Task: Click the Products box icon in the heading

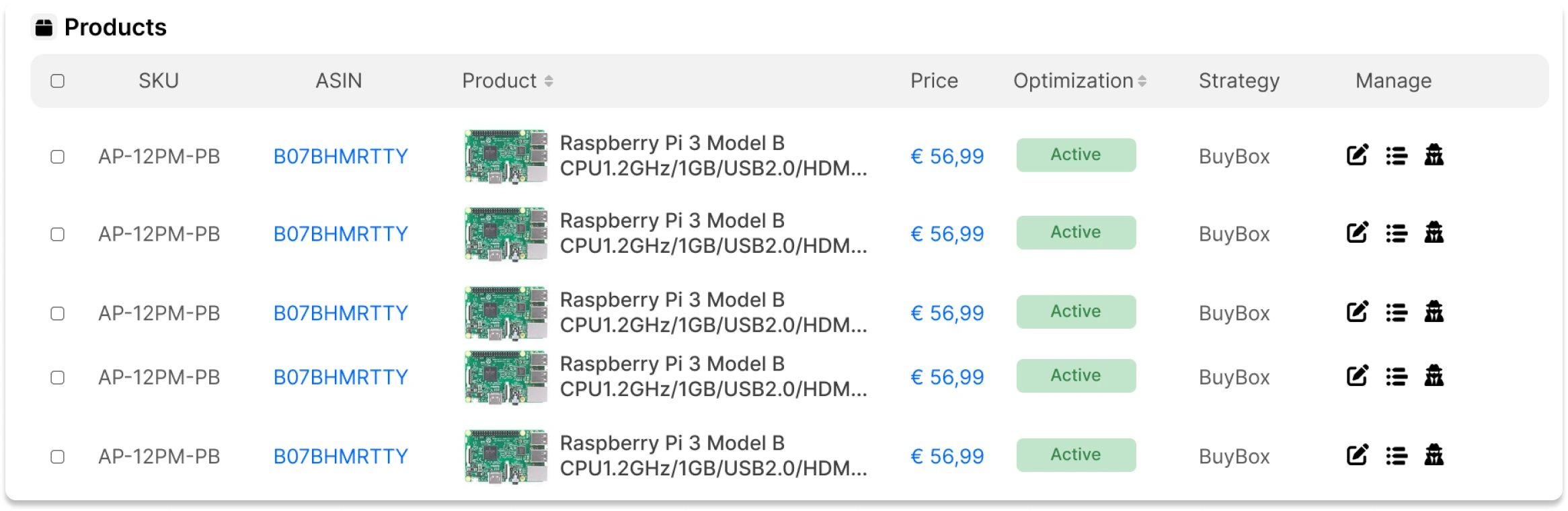Action: [x=44, y=28]
